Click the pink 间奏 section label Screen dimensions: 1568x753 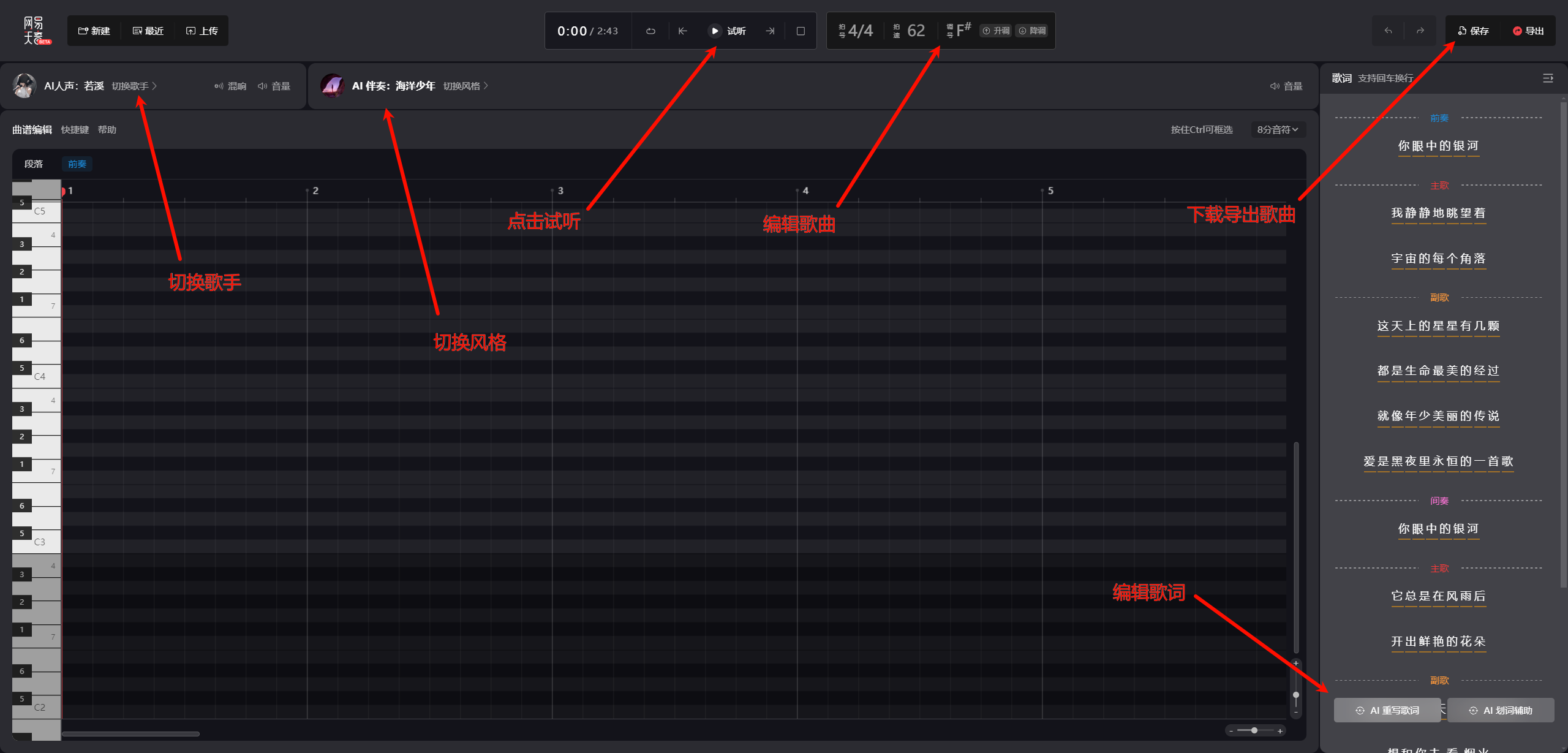1439,501
